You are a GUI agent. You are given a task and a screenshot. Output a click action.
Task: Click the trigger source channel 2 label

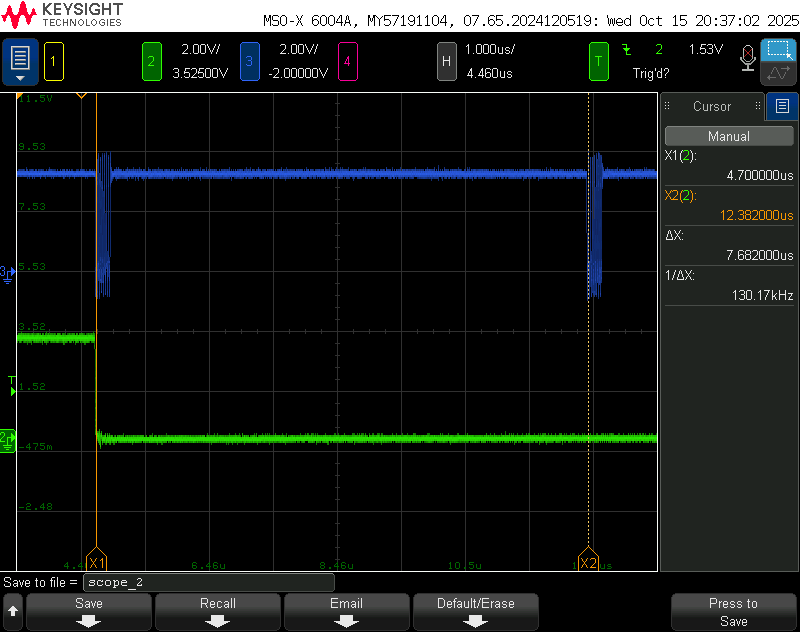click(x=659, y=49)
